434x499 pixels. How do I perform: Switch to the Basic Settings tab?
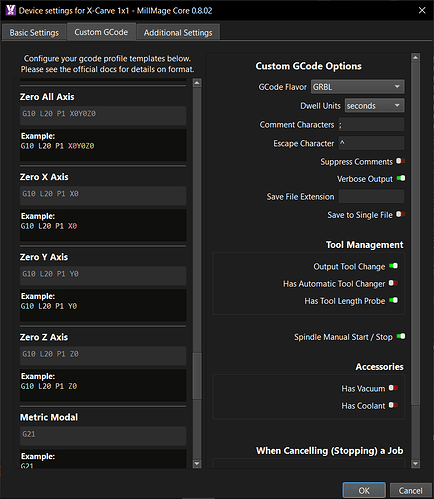[34, 33]
